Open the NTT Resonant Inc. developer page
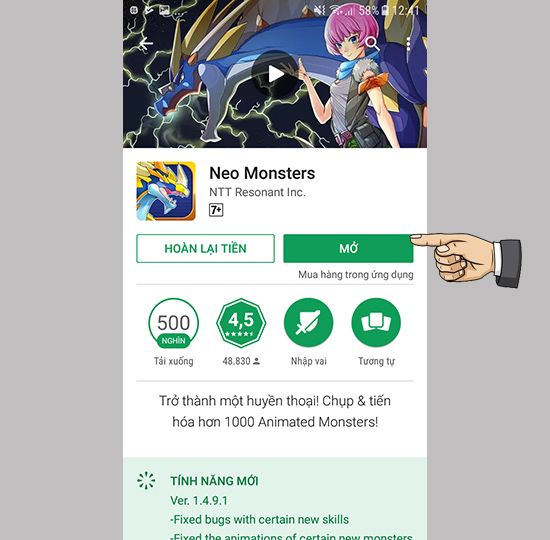The image size is (550, 540). click(x=257, y=192)
